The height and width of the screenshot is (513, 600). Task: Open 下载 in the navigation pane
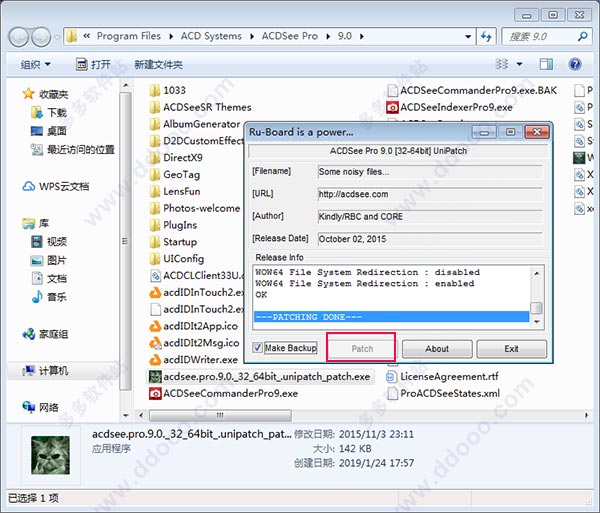(x=48, y=112)
